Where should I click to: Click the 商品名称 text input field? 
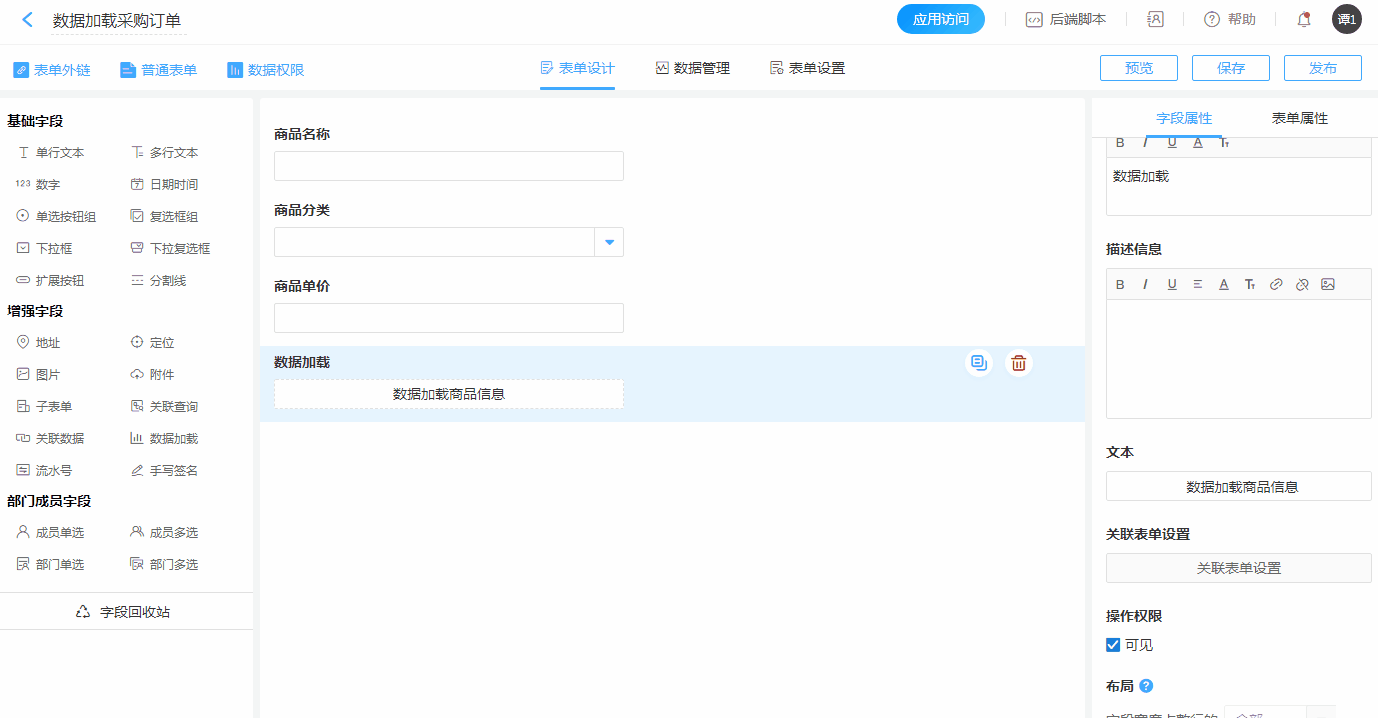click(448, 166)
